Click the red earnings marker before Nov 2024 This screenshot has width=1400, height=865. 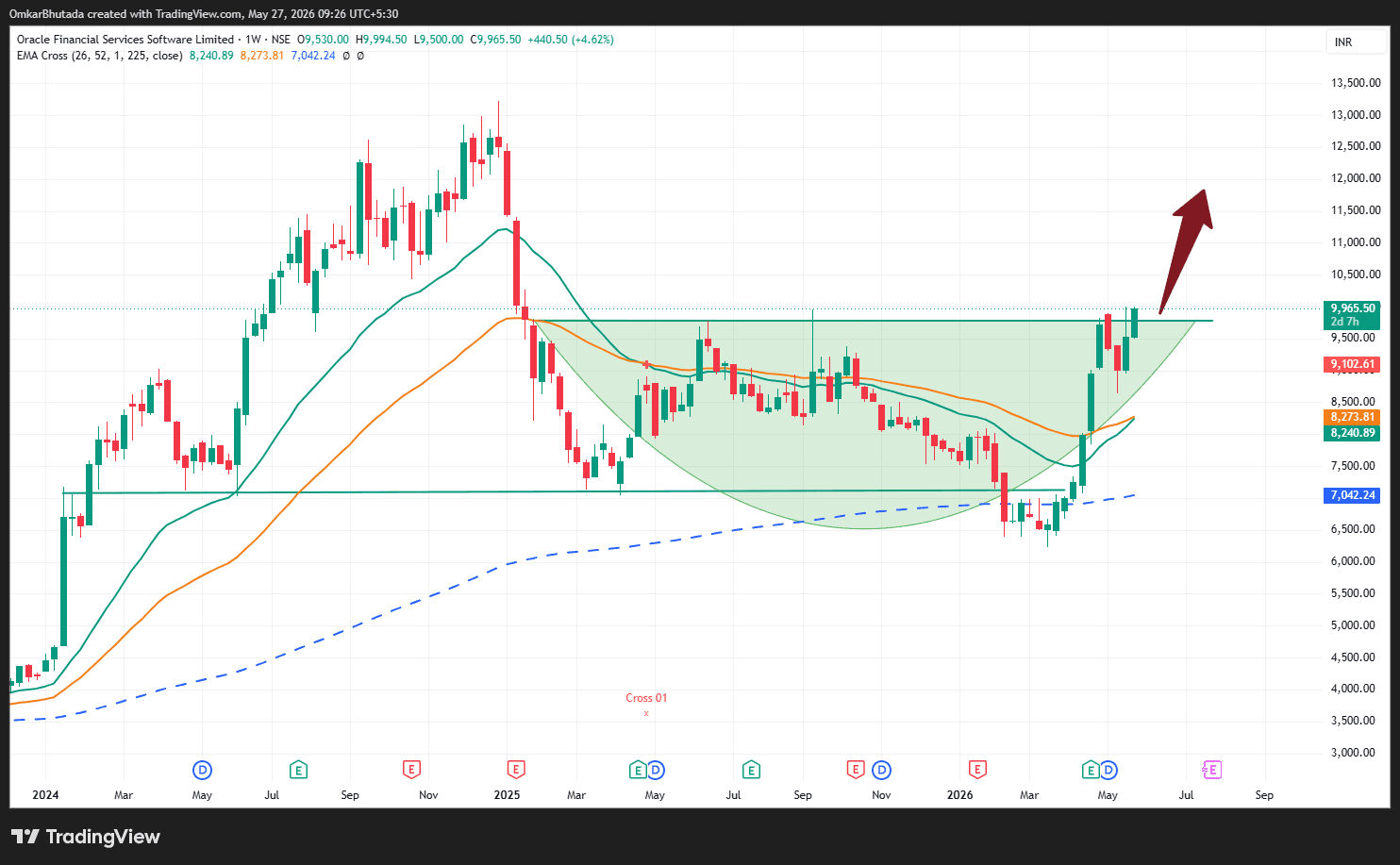[411, 770]
